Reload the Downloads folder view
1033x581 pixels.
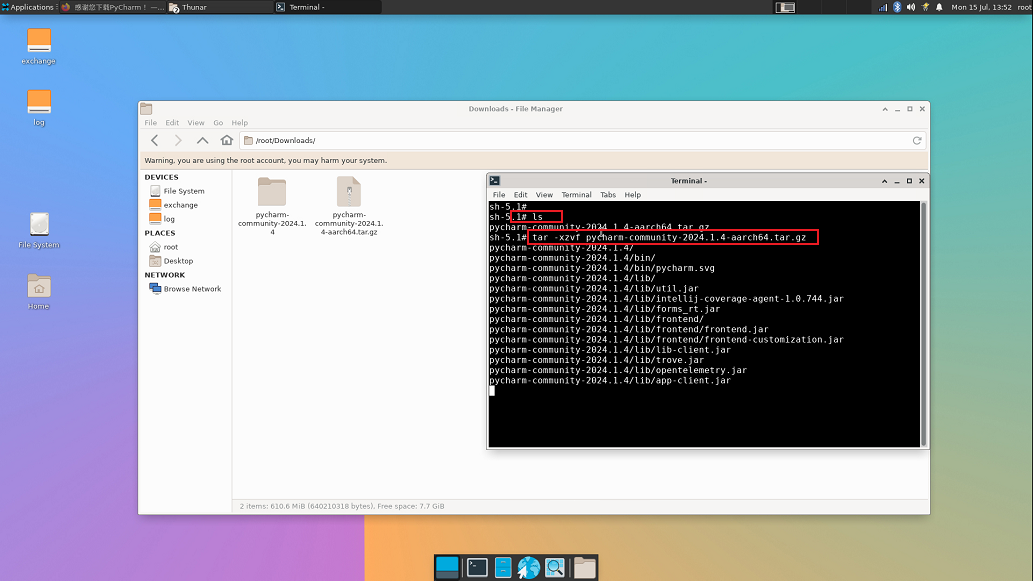pos(916,141)
